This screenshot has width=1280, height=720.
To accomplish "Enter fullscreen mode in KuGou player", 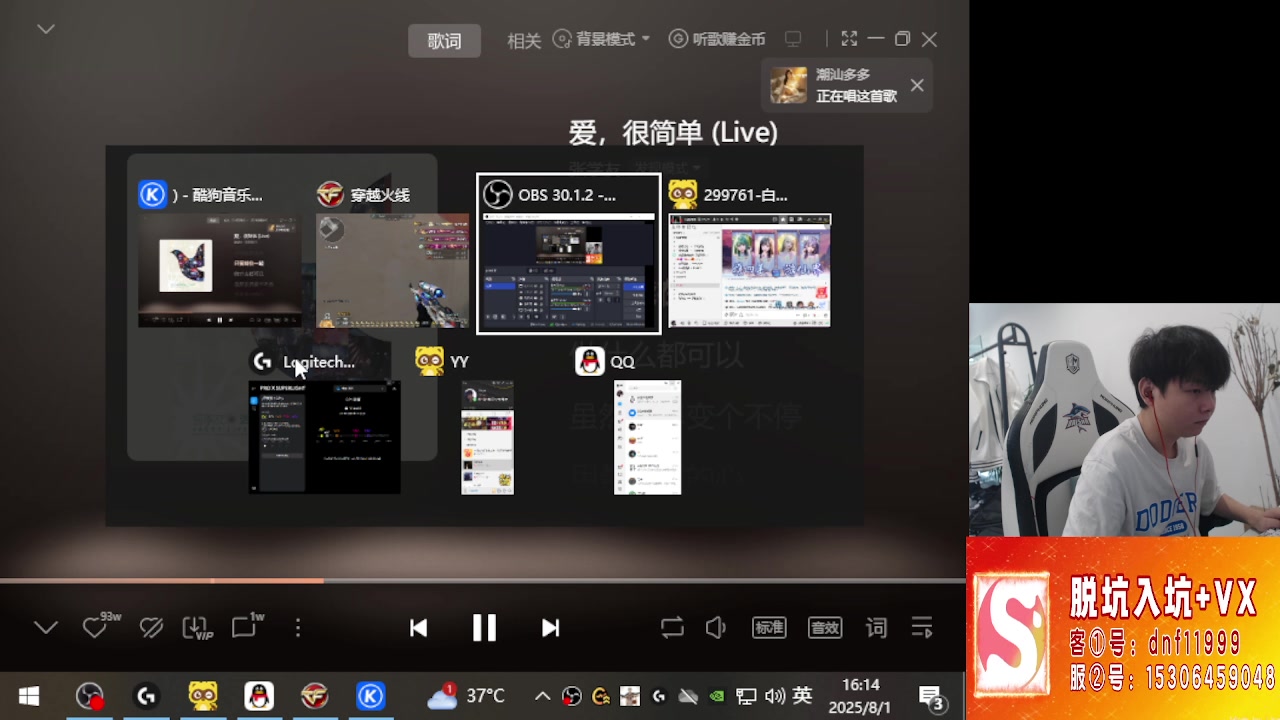I will [x=849, y=39].
